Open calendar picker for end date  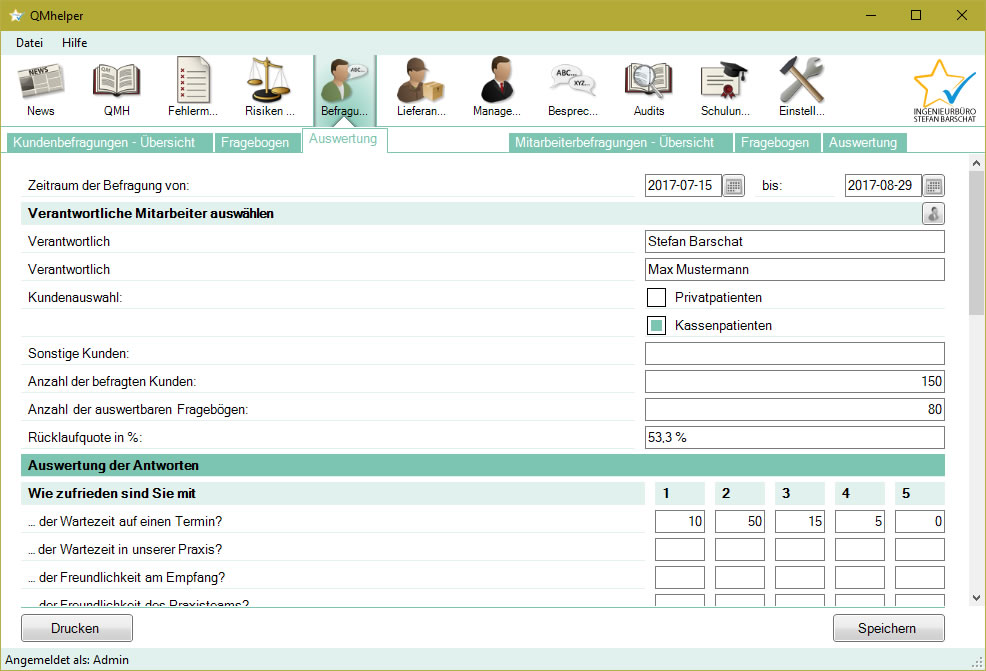tap(934, 185)
